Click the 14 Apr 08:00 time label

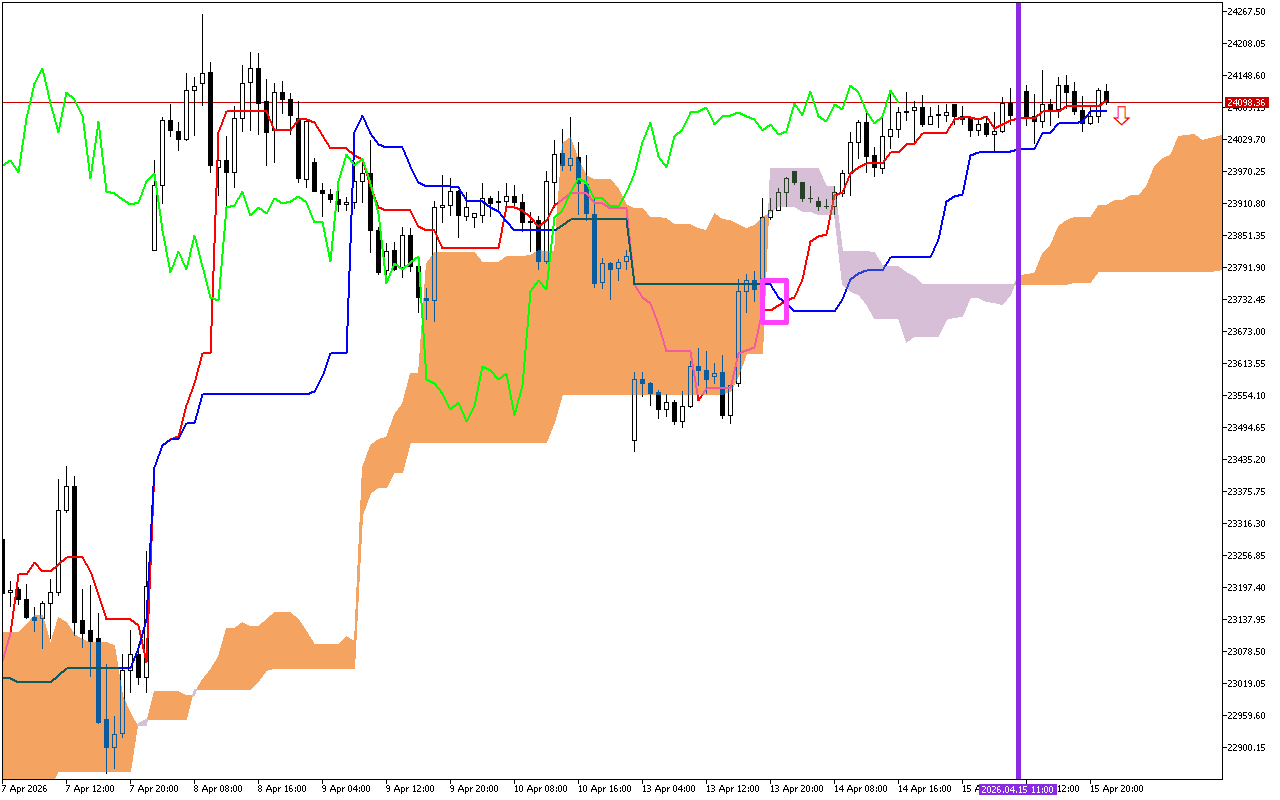(861, 789)
